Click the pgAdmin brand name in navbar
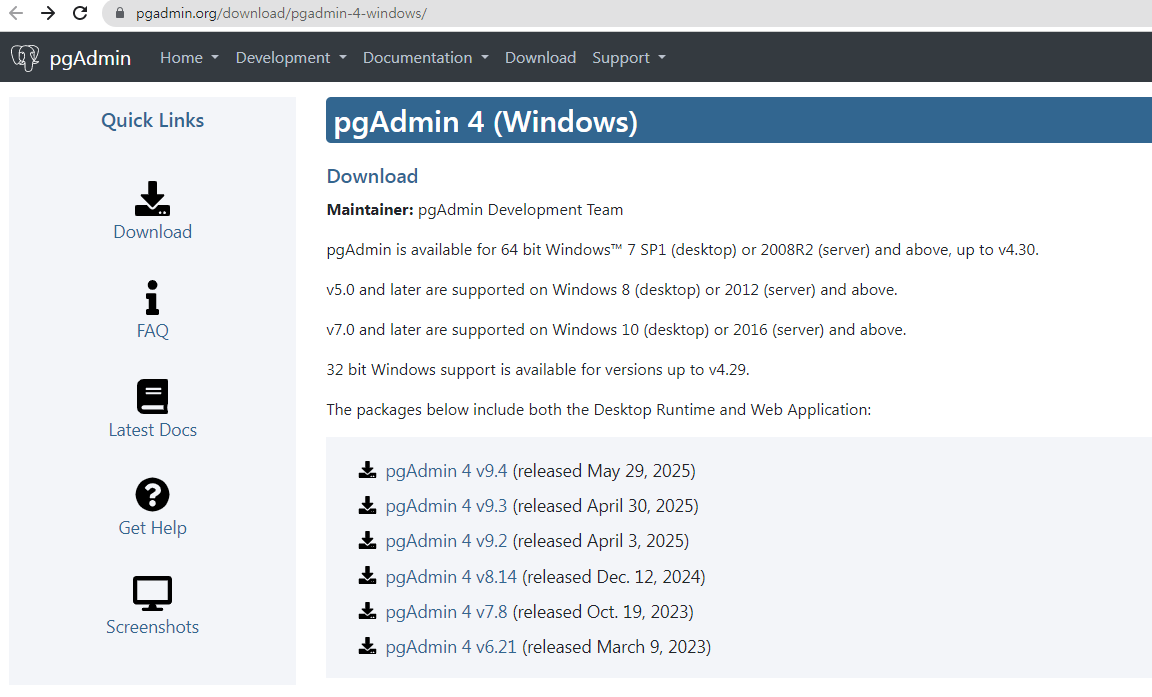Screen dimensions: 1152x697 [x=90, y=58]
